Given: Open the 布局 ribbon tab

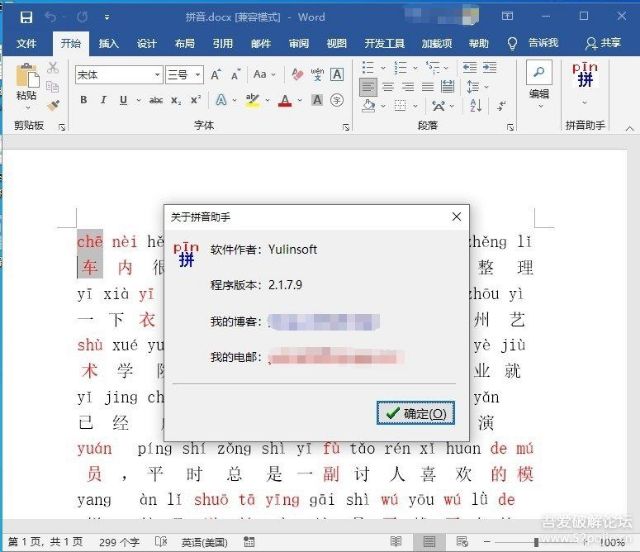Looking at the screenshot, I should 184,43.
